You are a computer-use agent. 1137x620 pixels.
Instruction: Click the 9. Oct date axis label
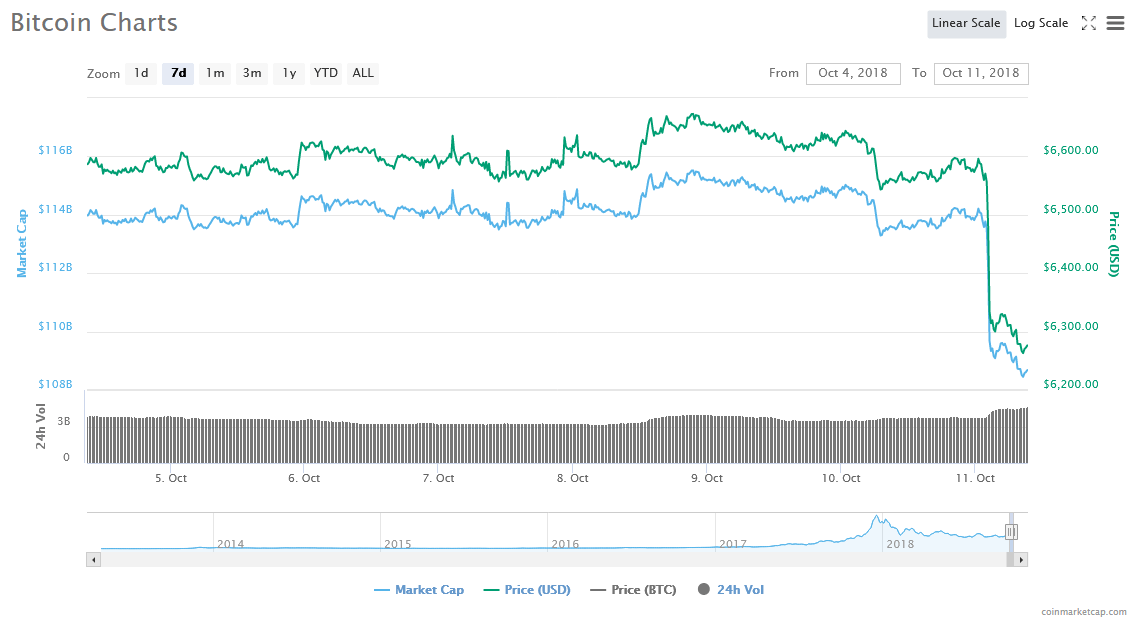click(x=707, y=478)
